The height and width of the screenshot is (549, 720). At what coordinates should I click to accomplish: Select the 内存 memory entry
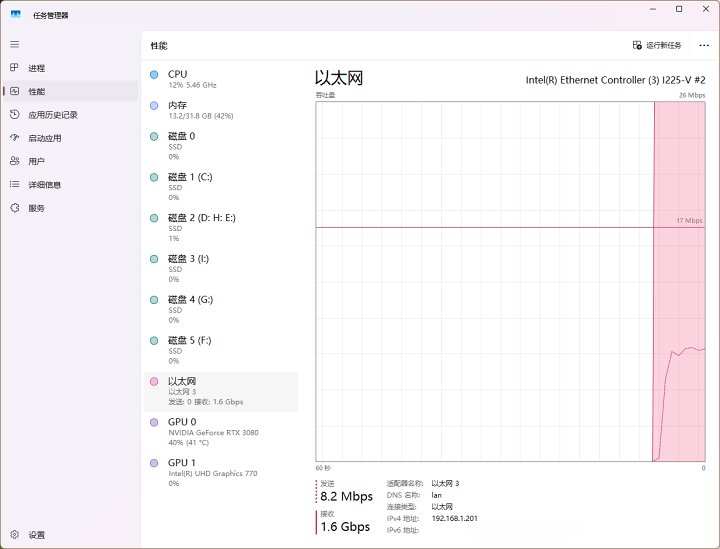221,110
